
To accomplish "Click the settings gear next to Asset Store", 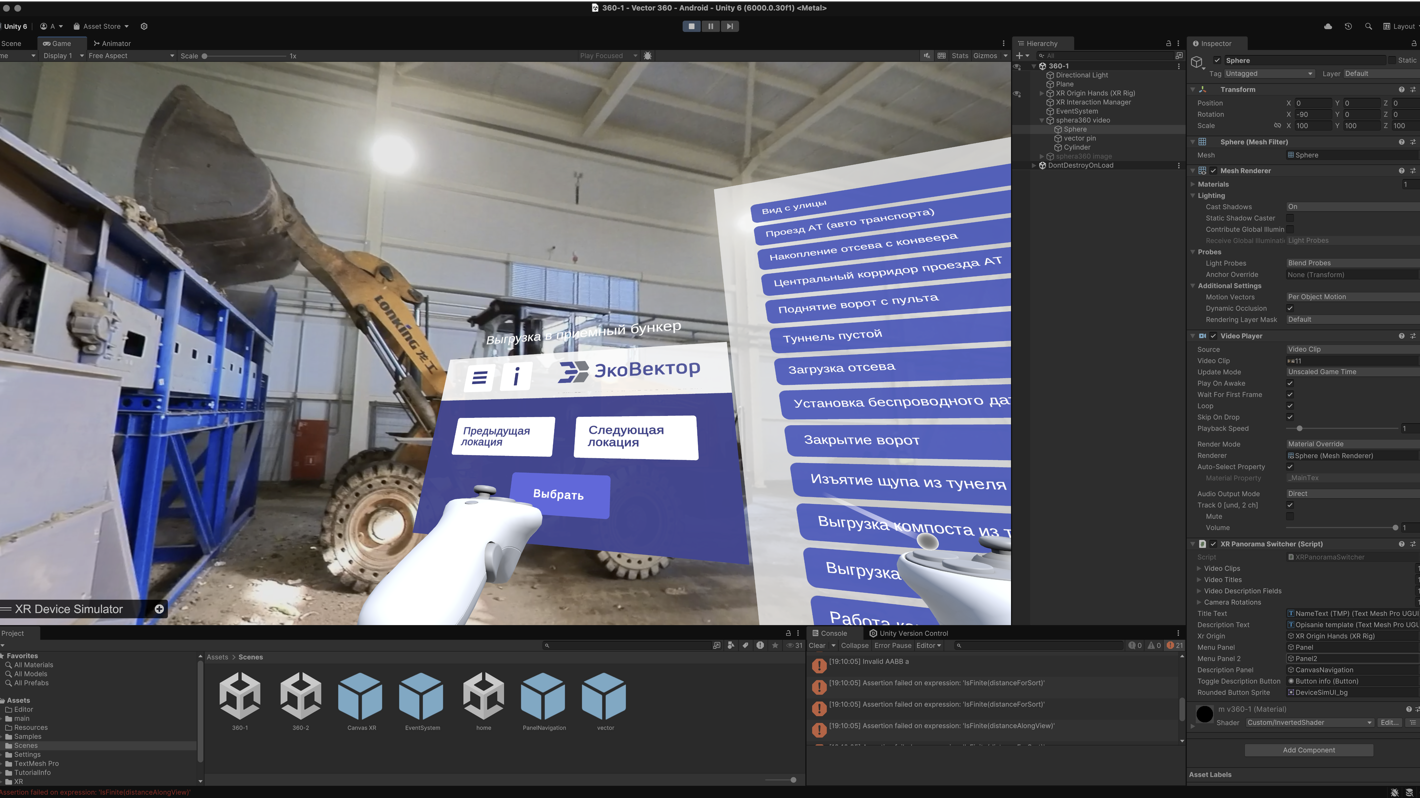I will point(144,27).
